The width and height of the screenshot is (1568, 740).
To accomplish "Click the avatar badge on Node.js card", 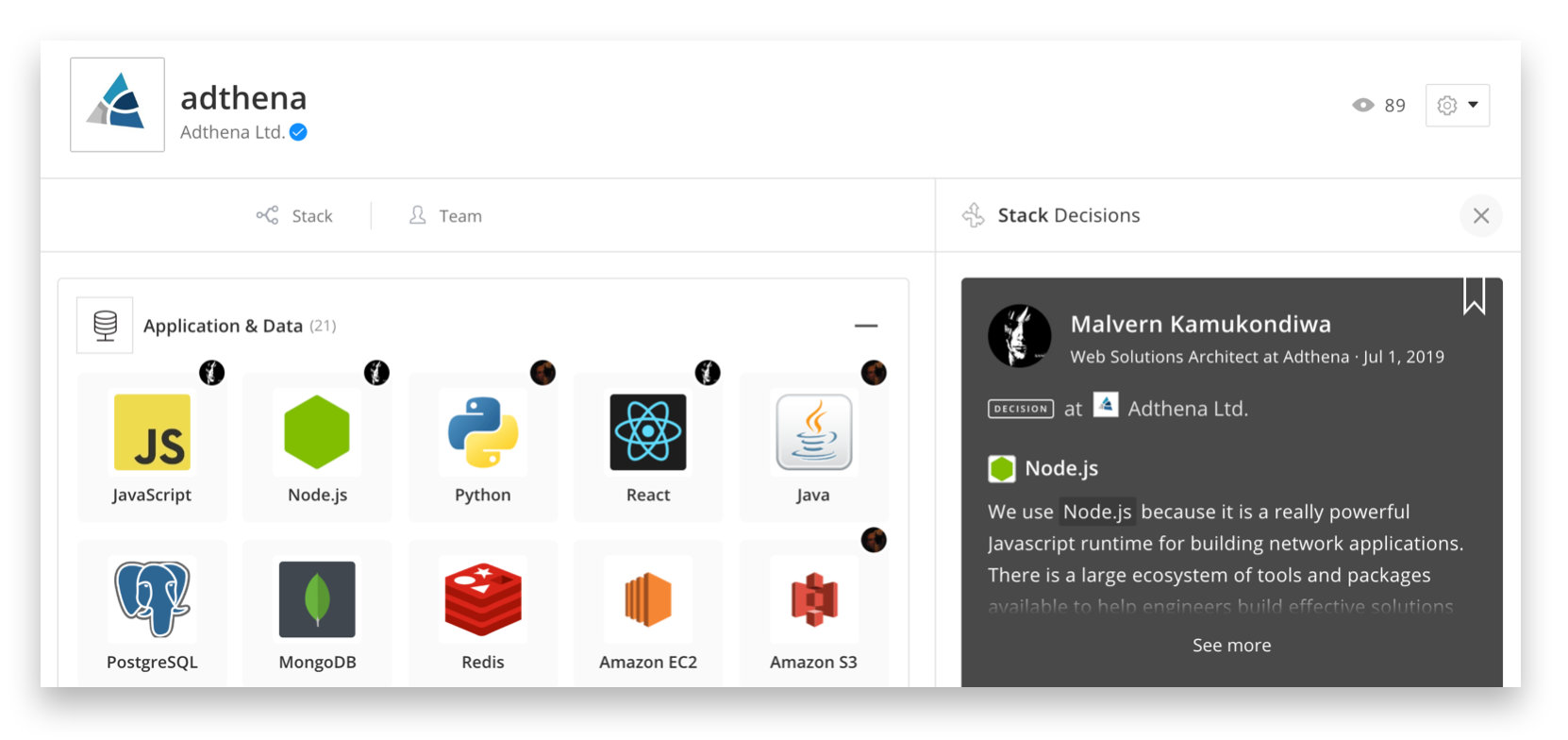I will click(x=377, y=373).
